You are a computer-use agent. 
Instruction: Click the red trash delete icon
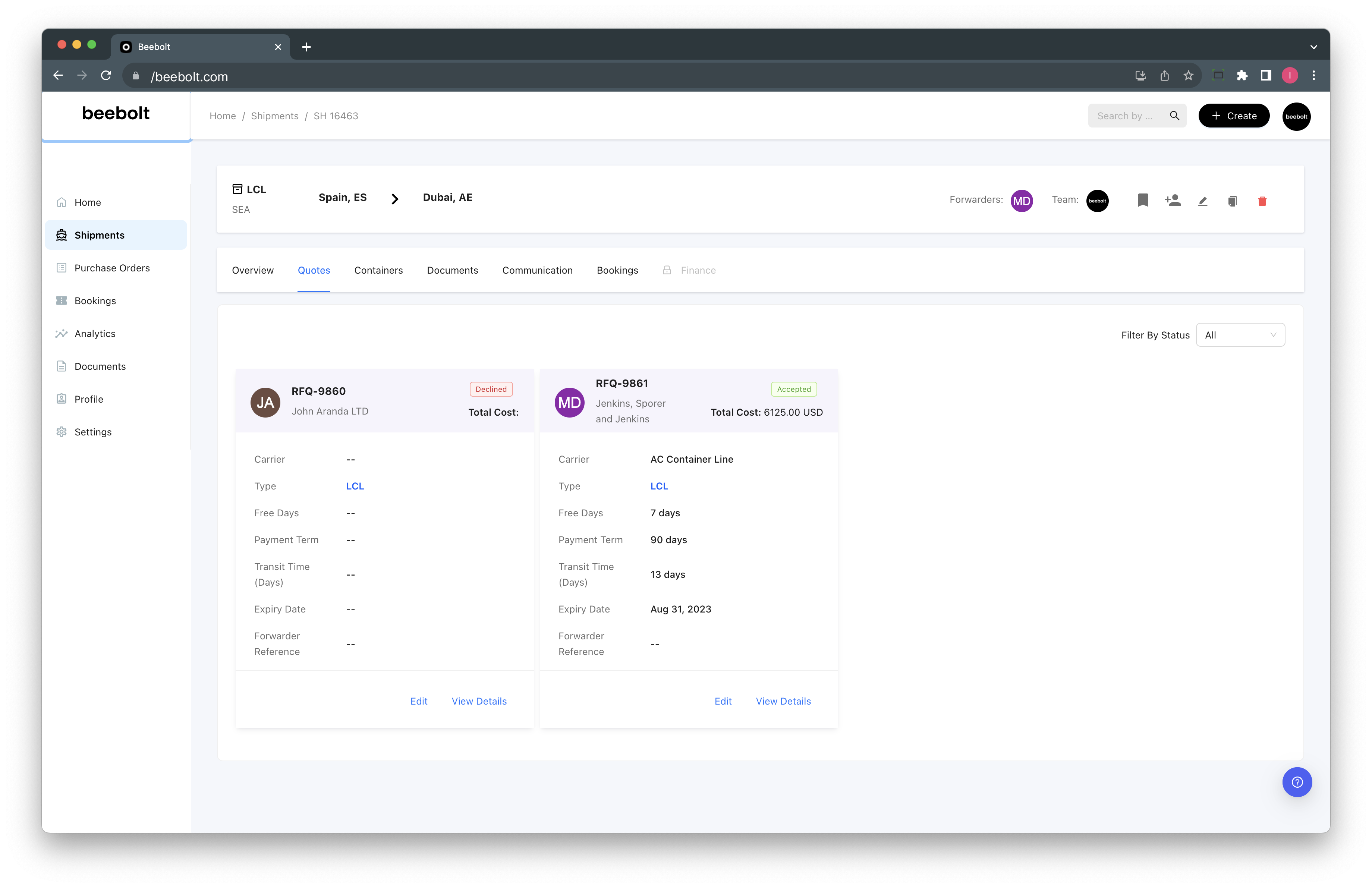(1262, 201)
